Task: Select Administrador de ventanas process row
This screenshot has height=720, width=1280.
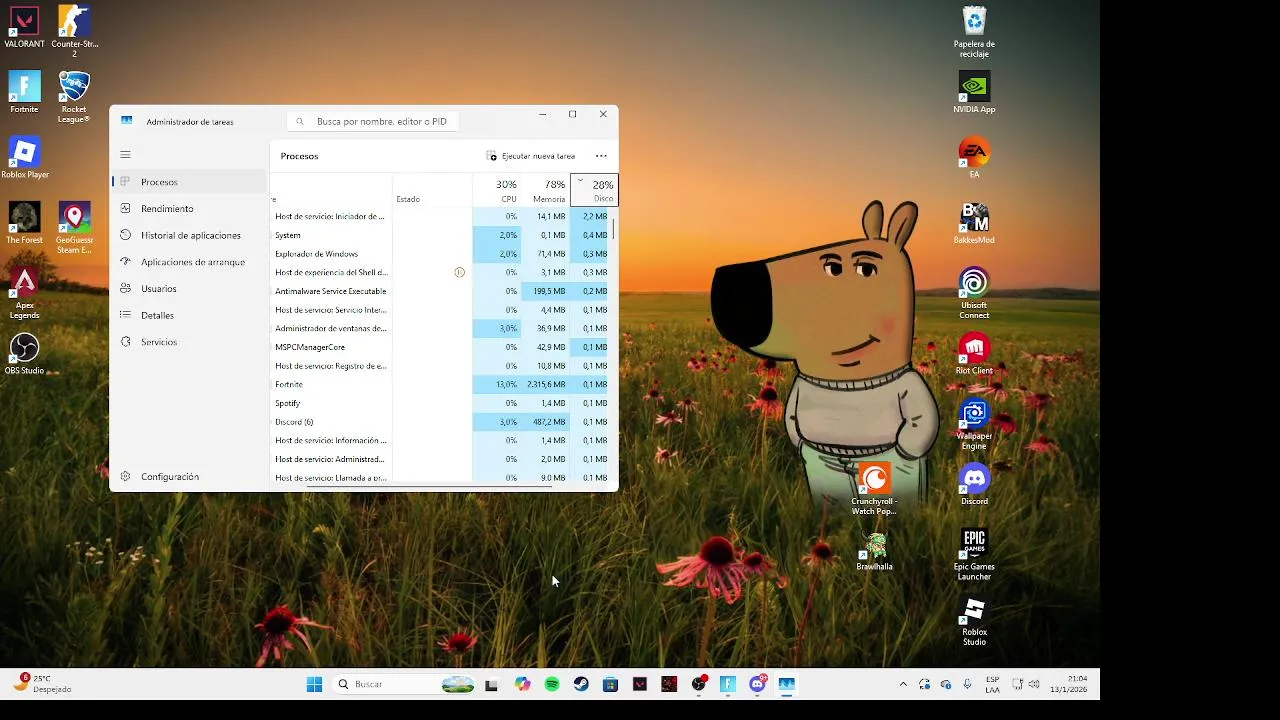Action: (441, 328)
